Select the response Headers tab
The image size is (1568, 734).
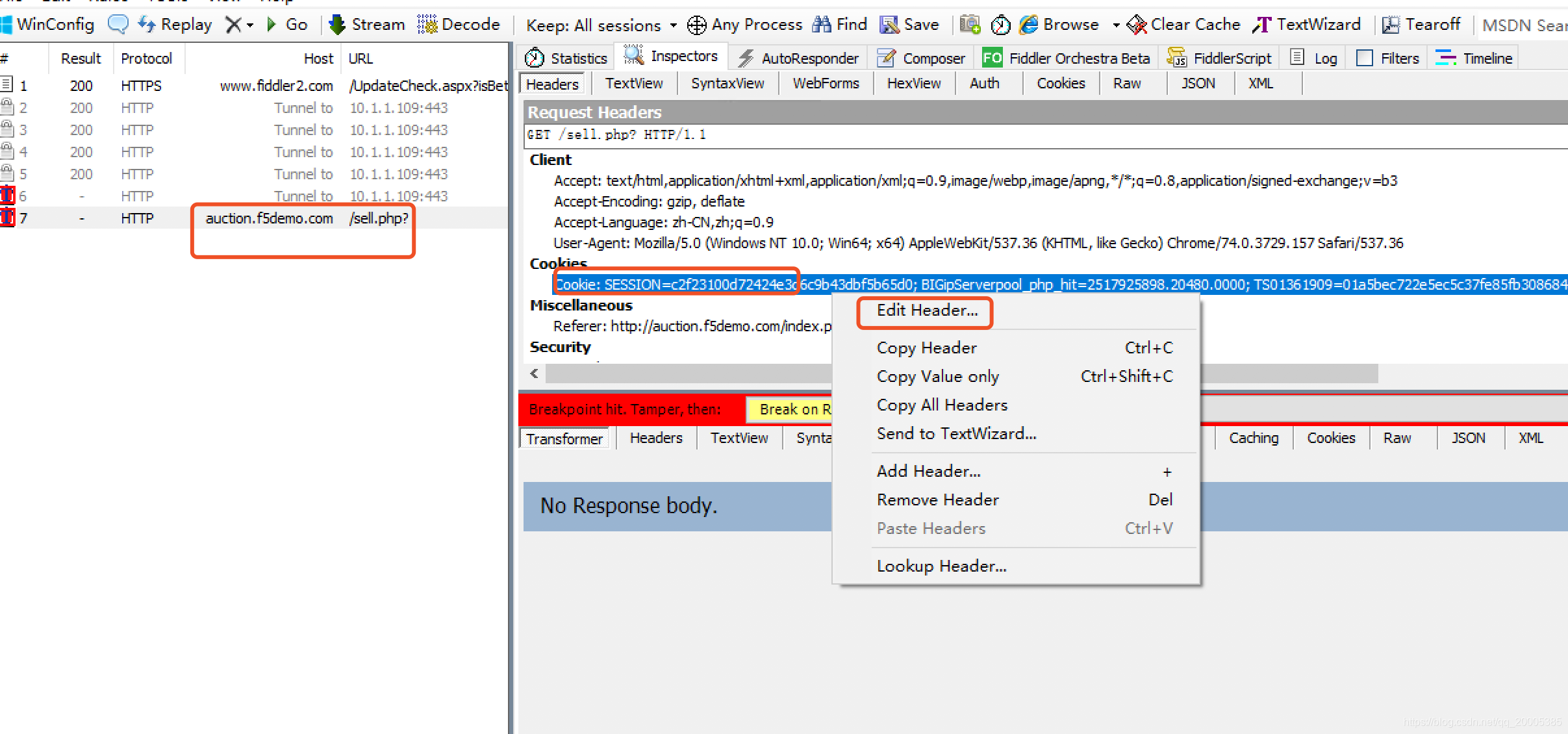pyautogui.click(x=656, y=438)
